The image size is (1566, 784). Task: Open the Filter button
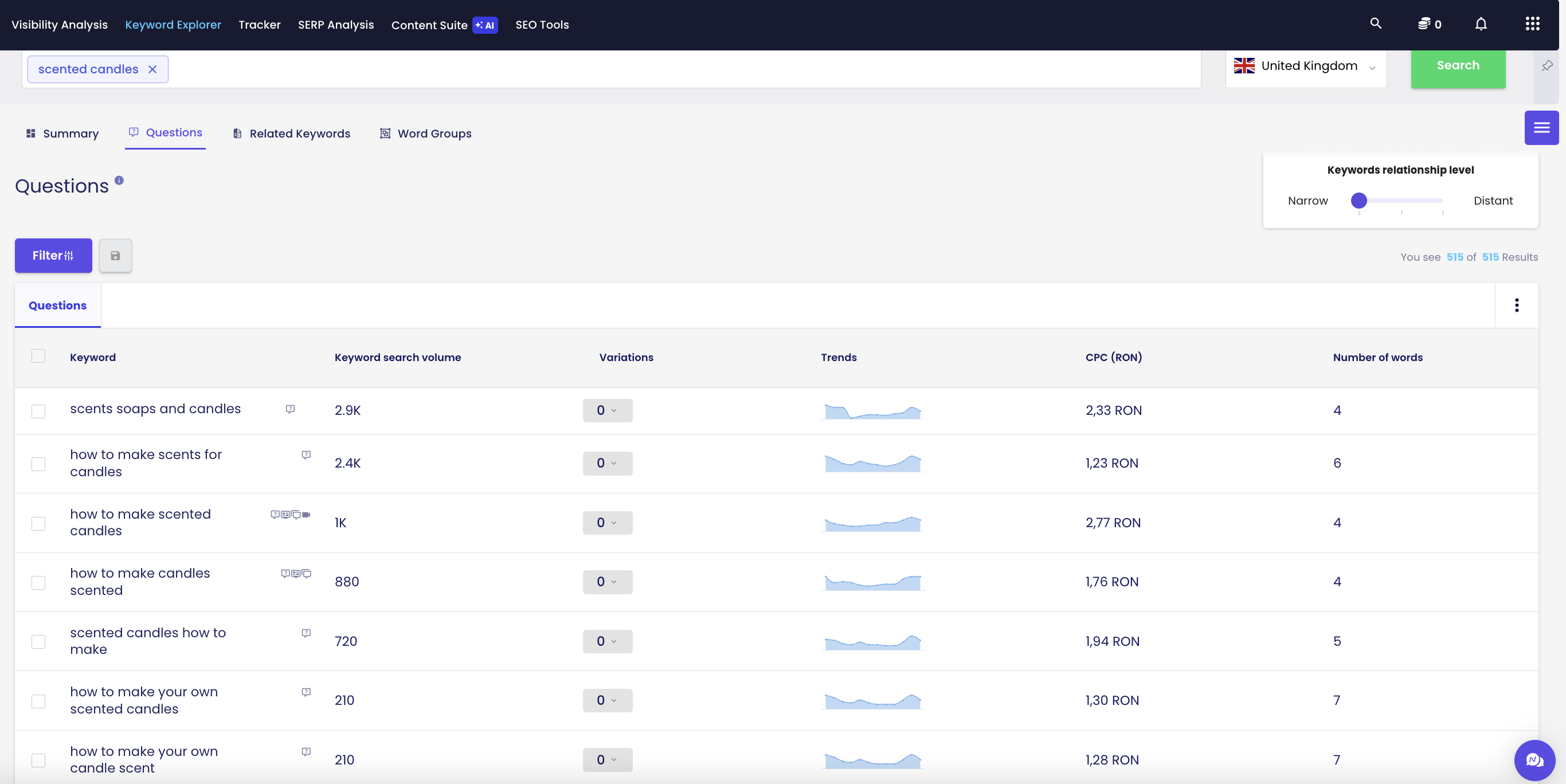click(x=53, y=256)
